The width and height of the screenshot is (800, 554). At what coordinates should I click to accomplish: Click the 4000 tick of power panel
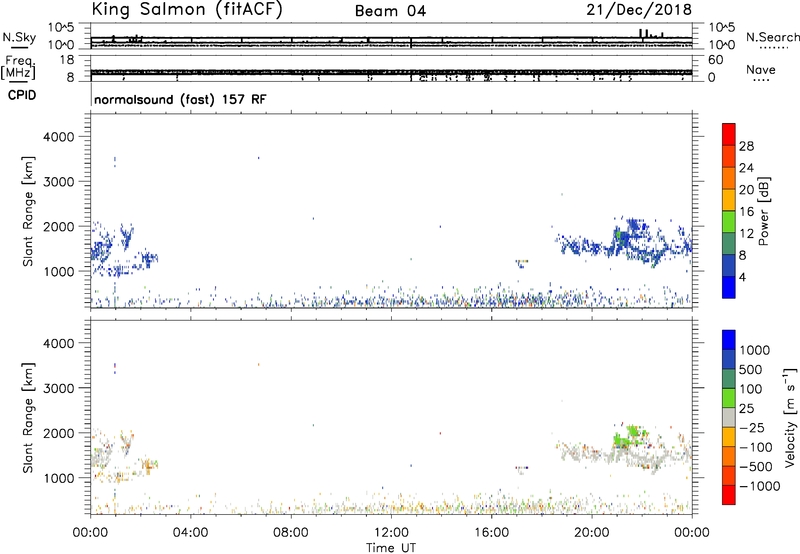click(x=59, y=137)
